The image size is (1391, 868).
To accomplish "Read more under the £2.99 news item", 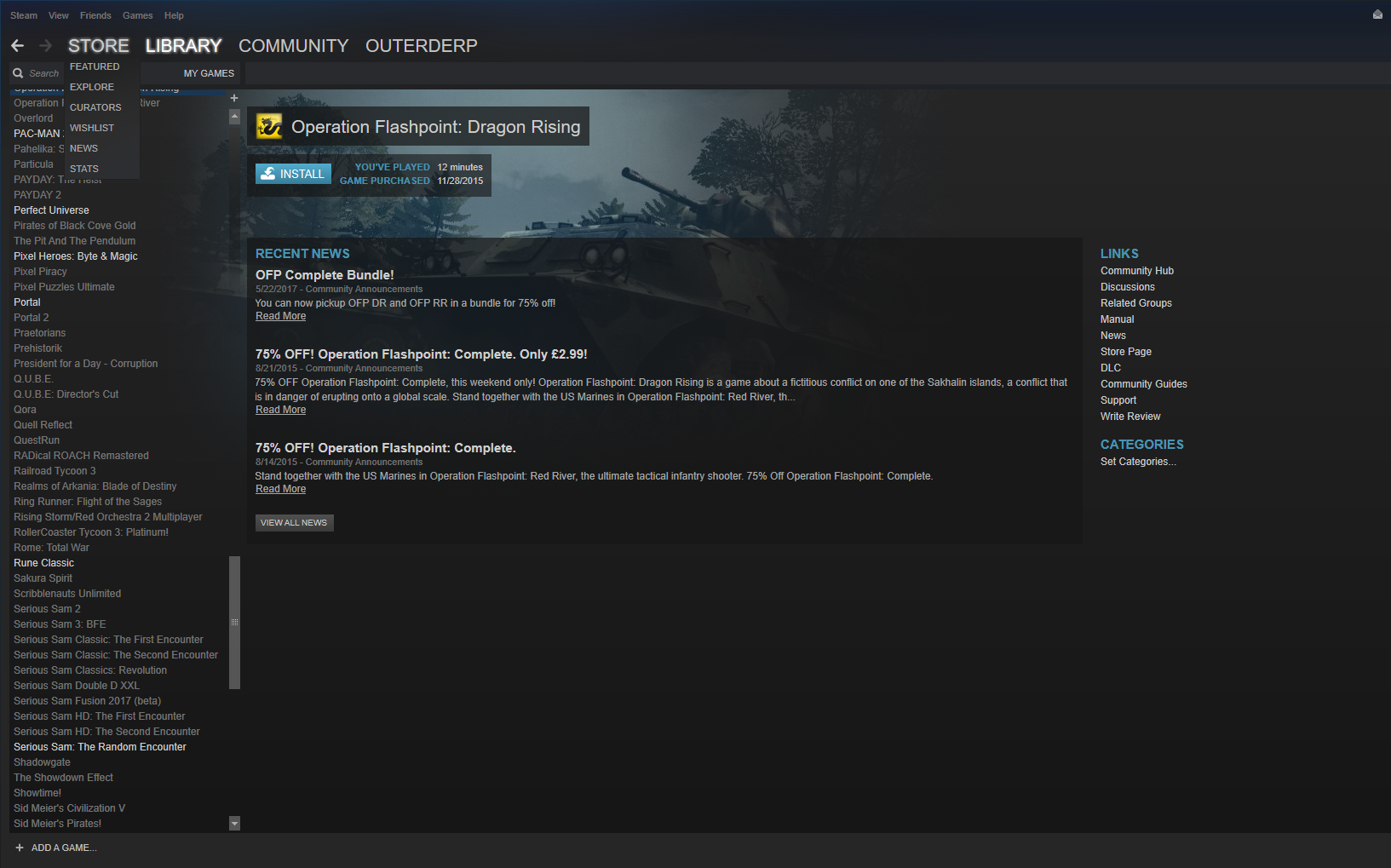I will click(x=280, y=410).
